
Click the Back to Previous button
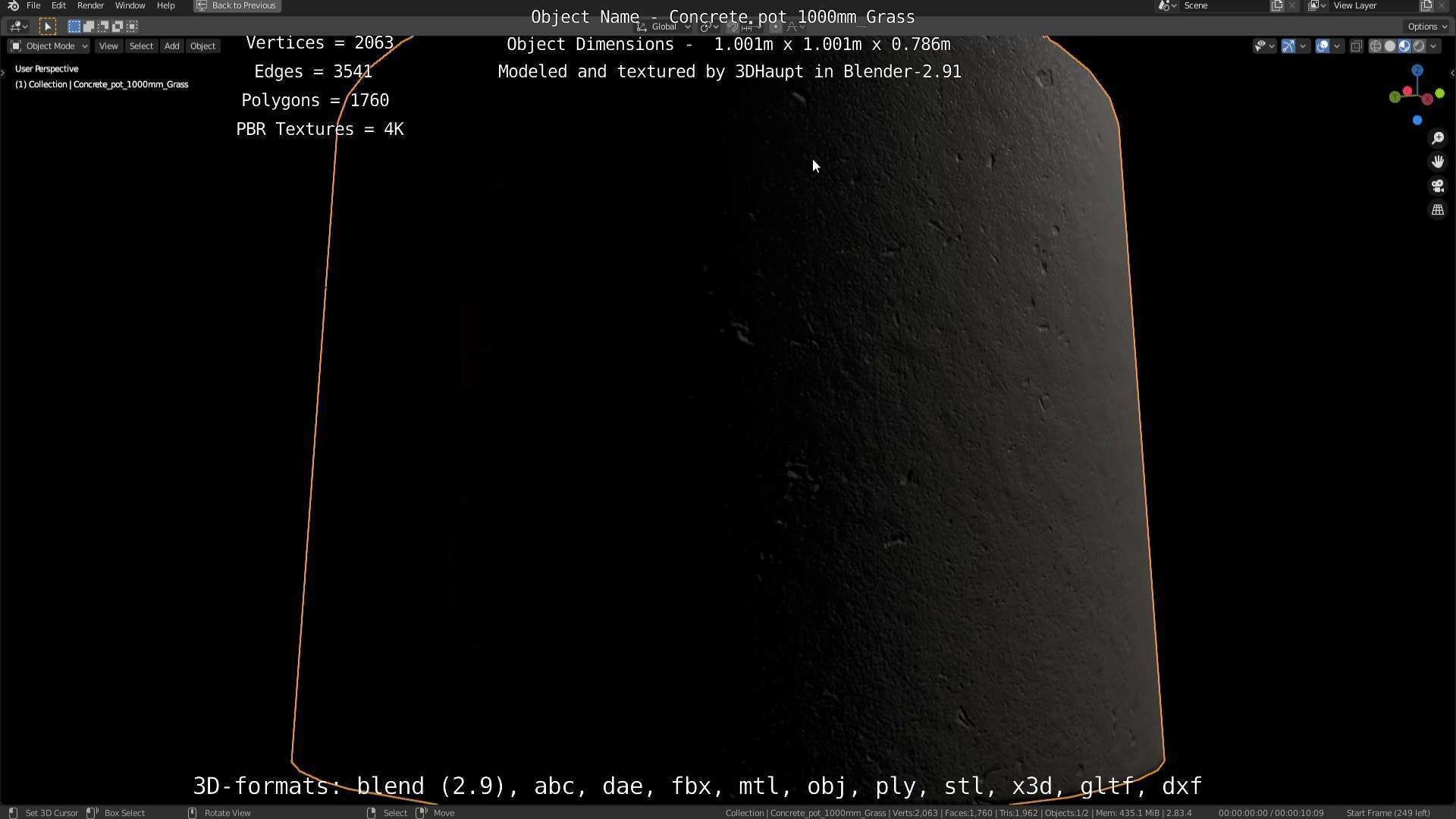pos(237,5)
